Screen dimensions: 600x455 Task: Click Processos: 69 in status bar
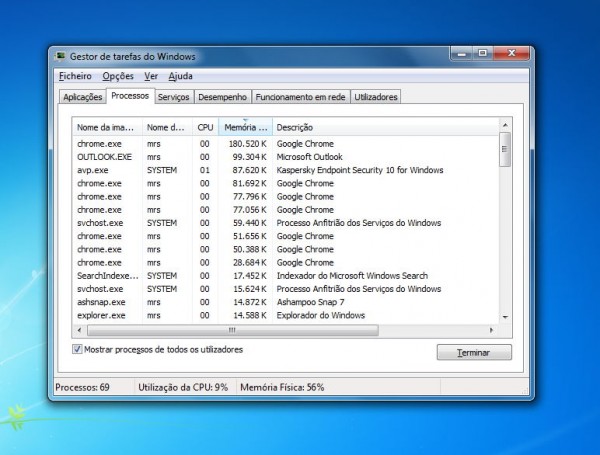82,387
